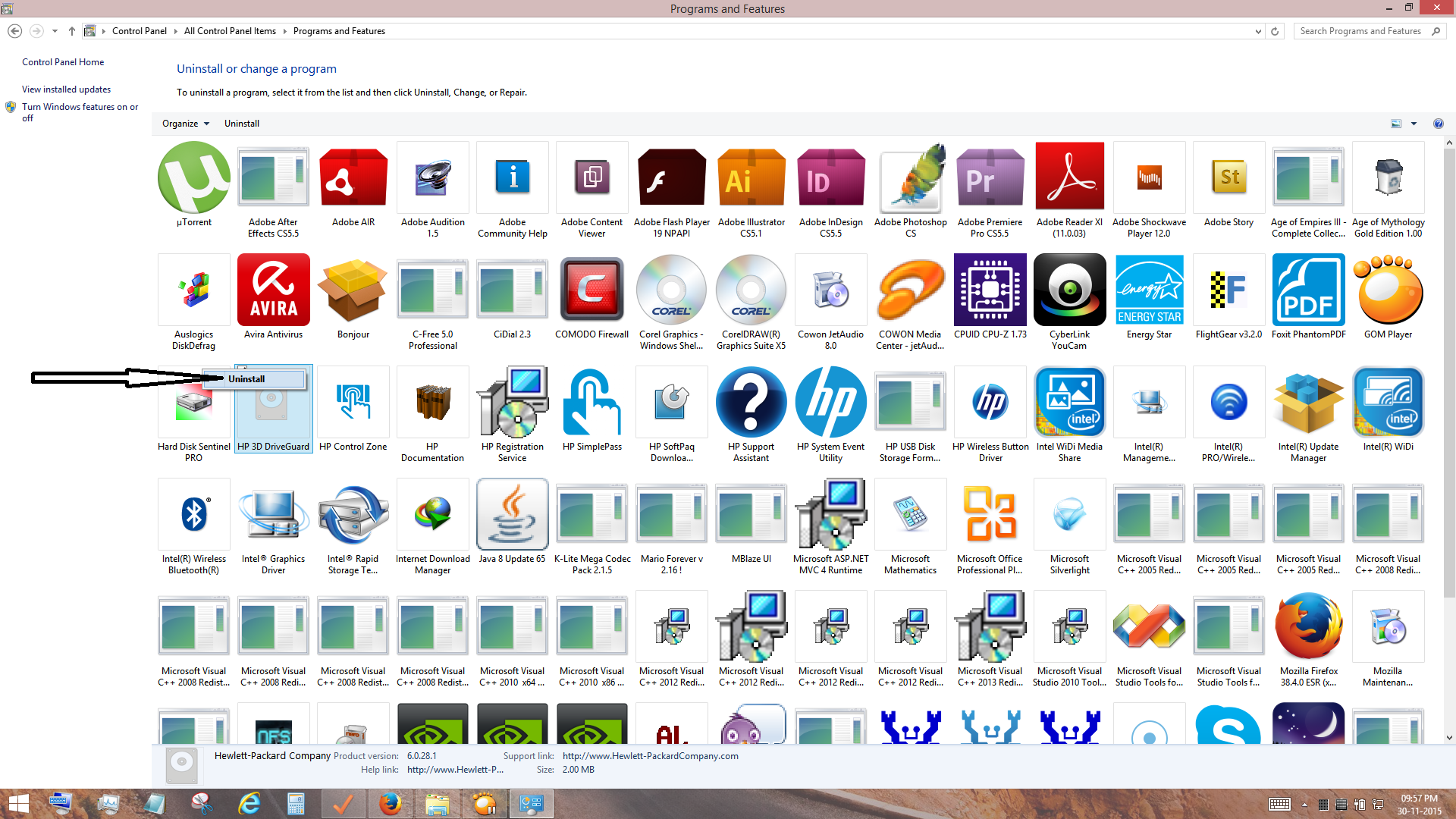The height and width of the screenshot is (819, 1456).
Task: Click the scroll down arrow in the program list
Action: (1449, 737)
